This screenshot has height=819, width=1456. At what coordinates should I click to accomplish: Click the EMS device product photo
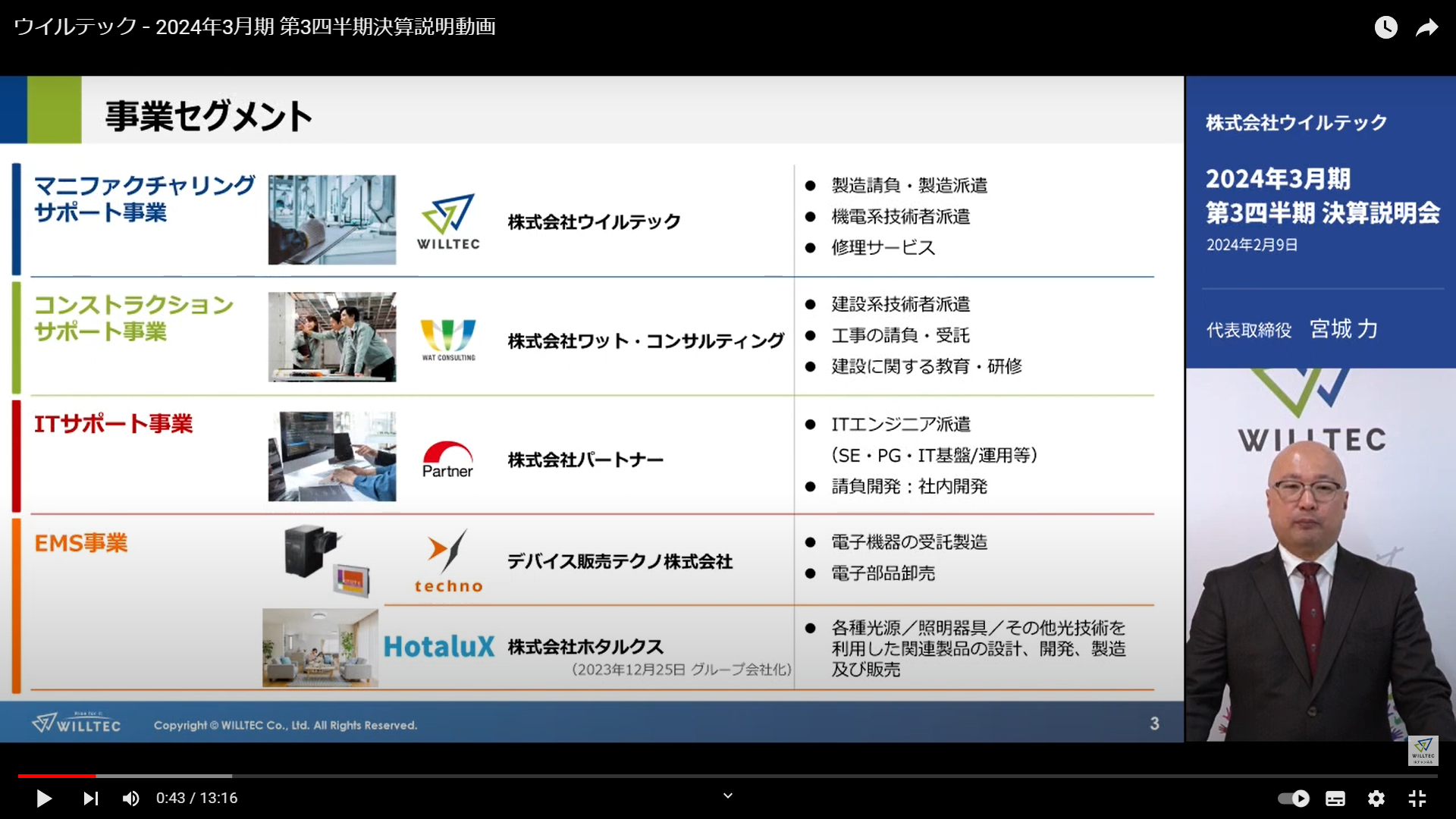(x=326, y=560)
